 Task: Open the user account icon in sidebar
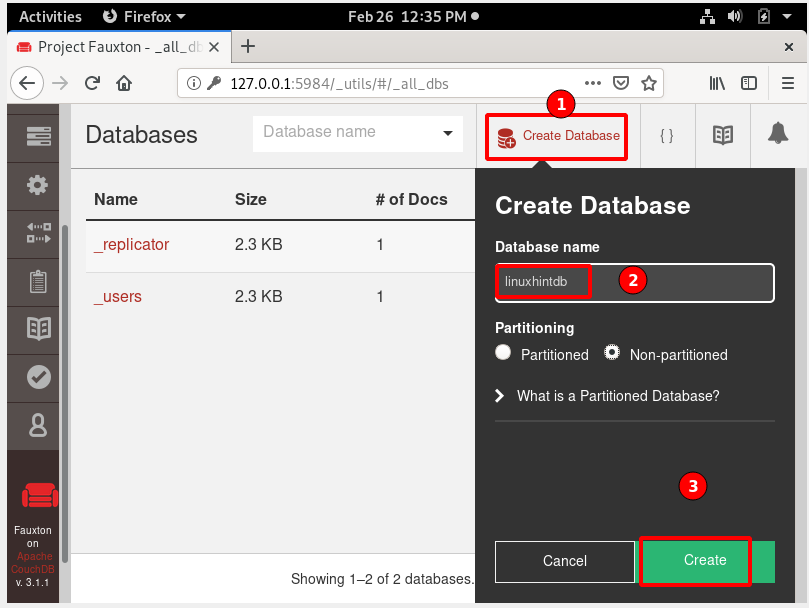click(38, 425)
